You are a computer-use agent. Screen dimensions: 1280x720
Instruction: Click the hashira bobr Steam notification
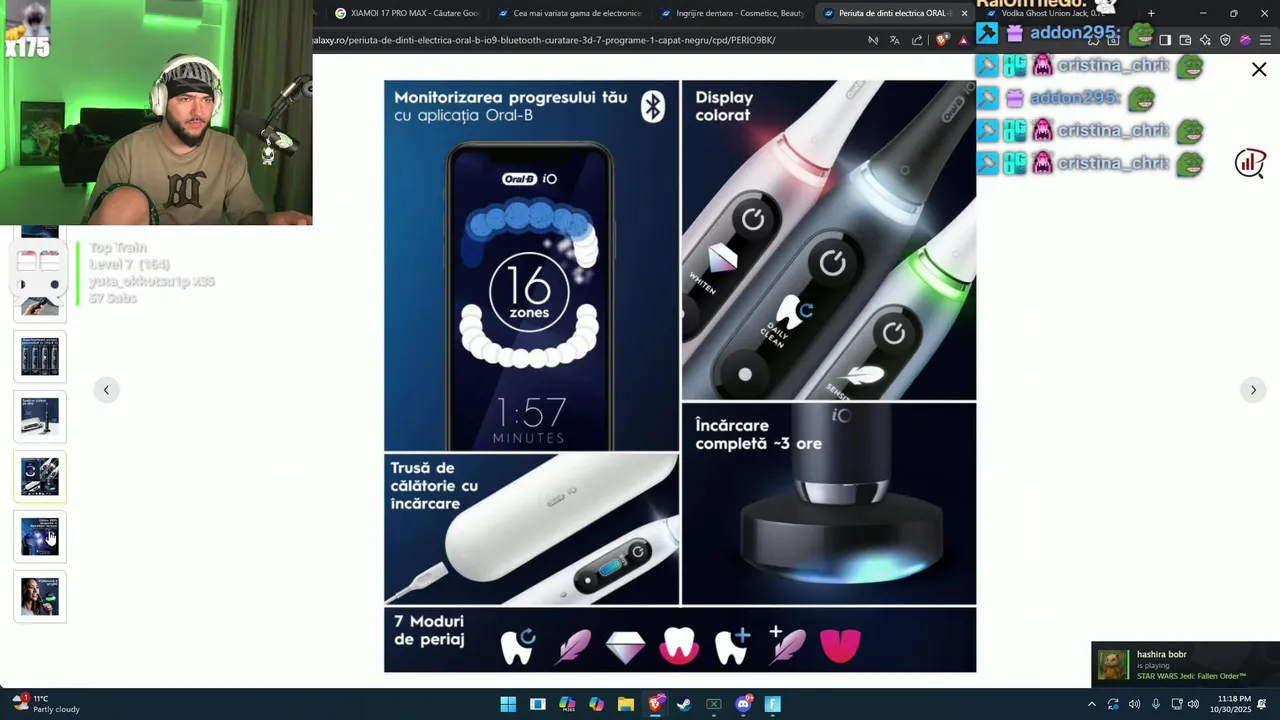(x=1185, y=665)
